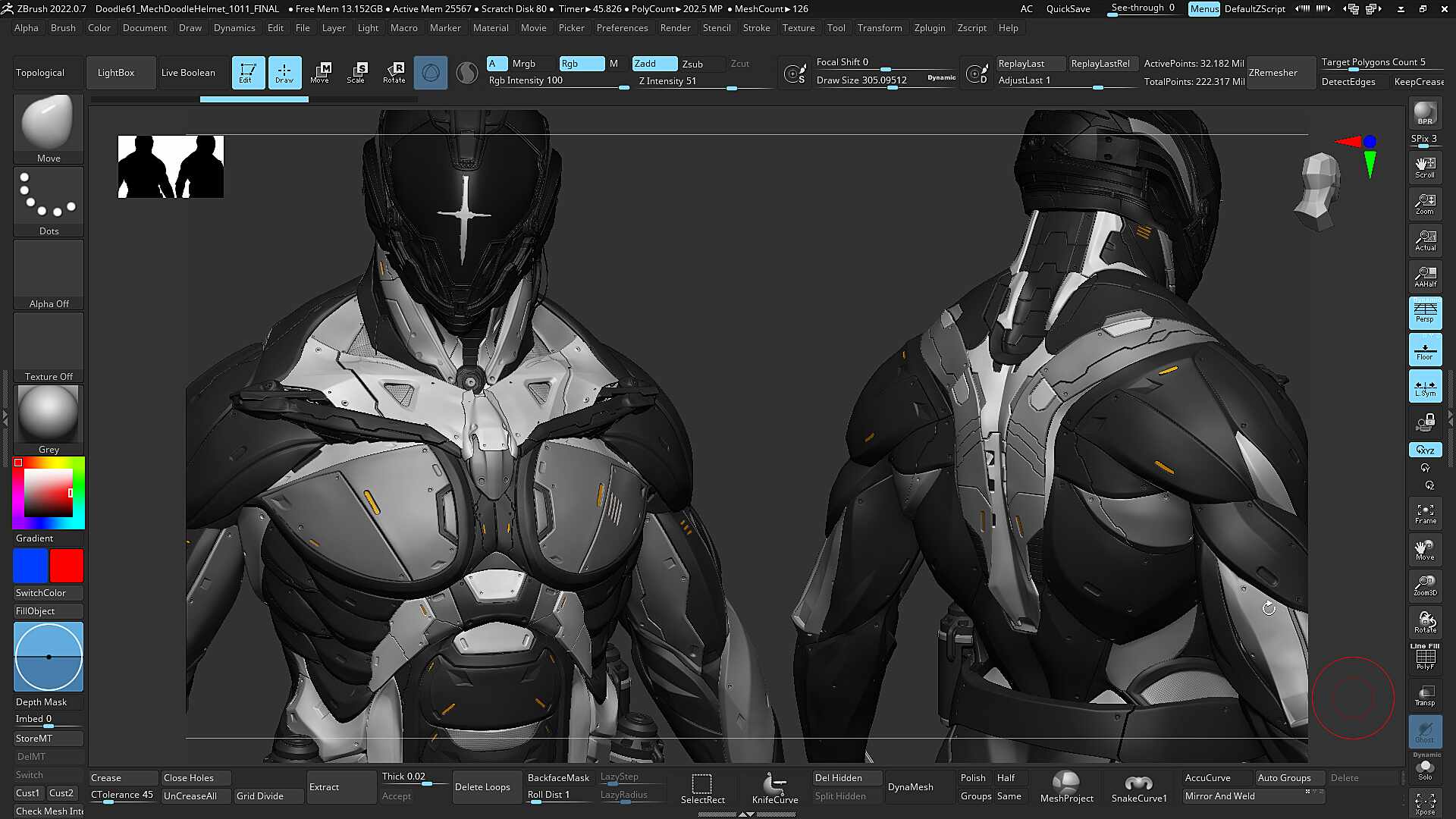Enable the Mrgb channel
1456x819 pixels.
(x=523, y=64)
